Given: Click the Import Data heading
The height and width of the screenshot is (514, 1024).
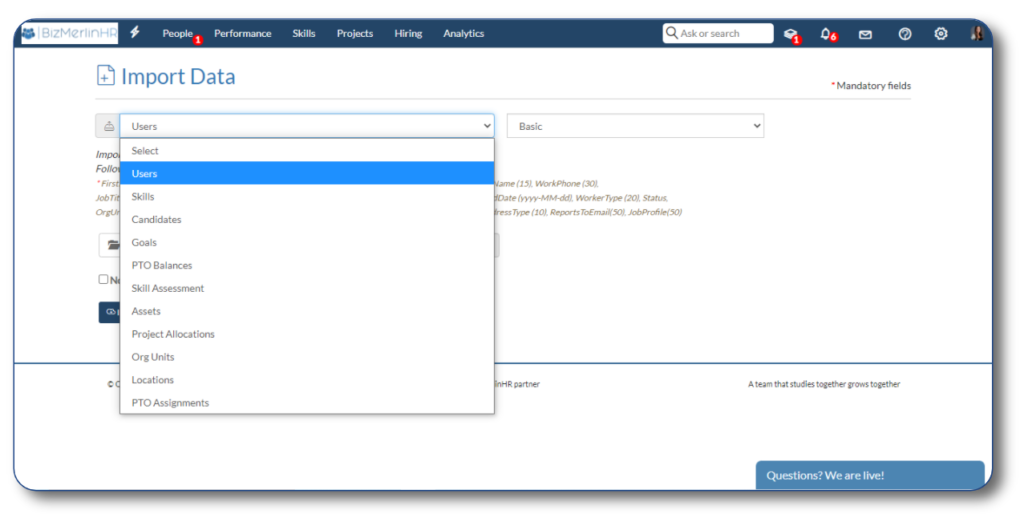Looking at the screenshot, I should point(178,76).
